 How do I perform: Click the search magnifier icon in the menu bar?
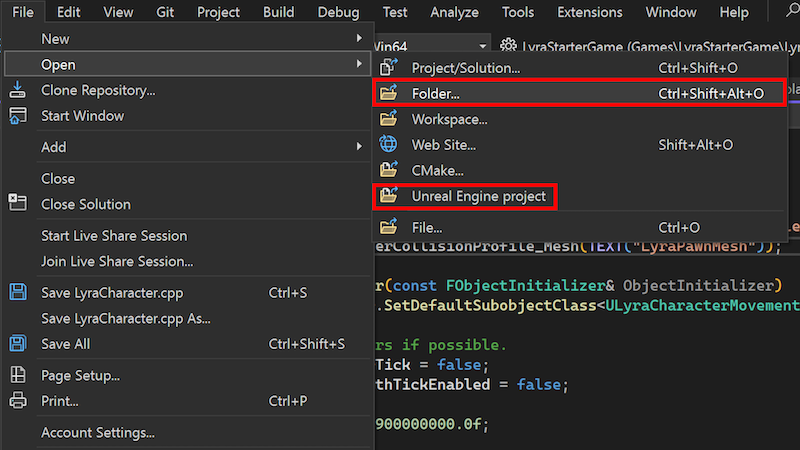click(792, 10)
